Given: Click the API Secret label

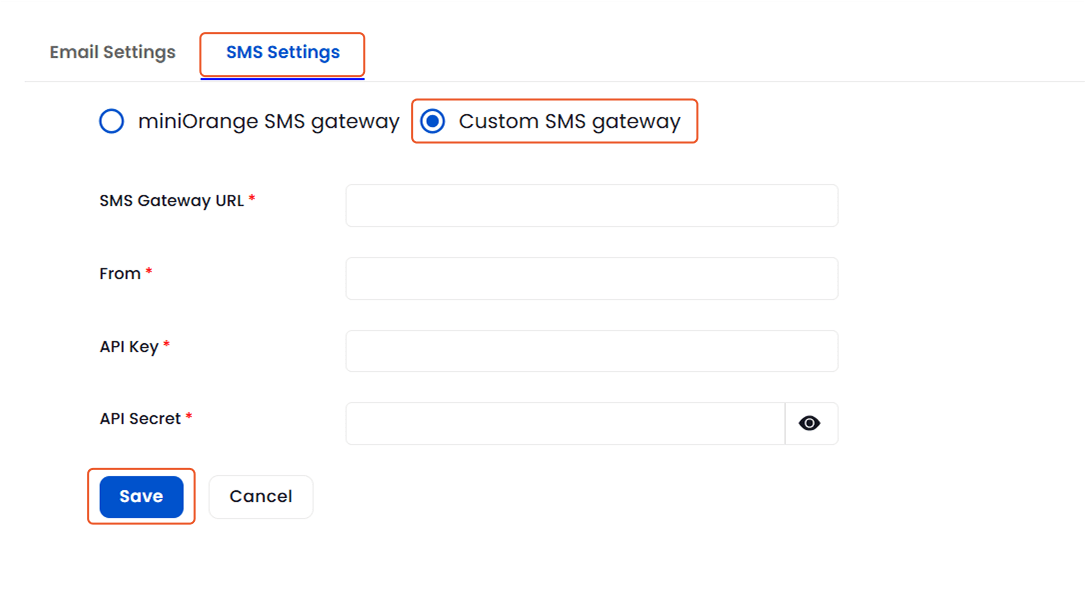Looking at the screenshot, I should point(138,419).
